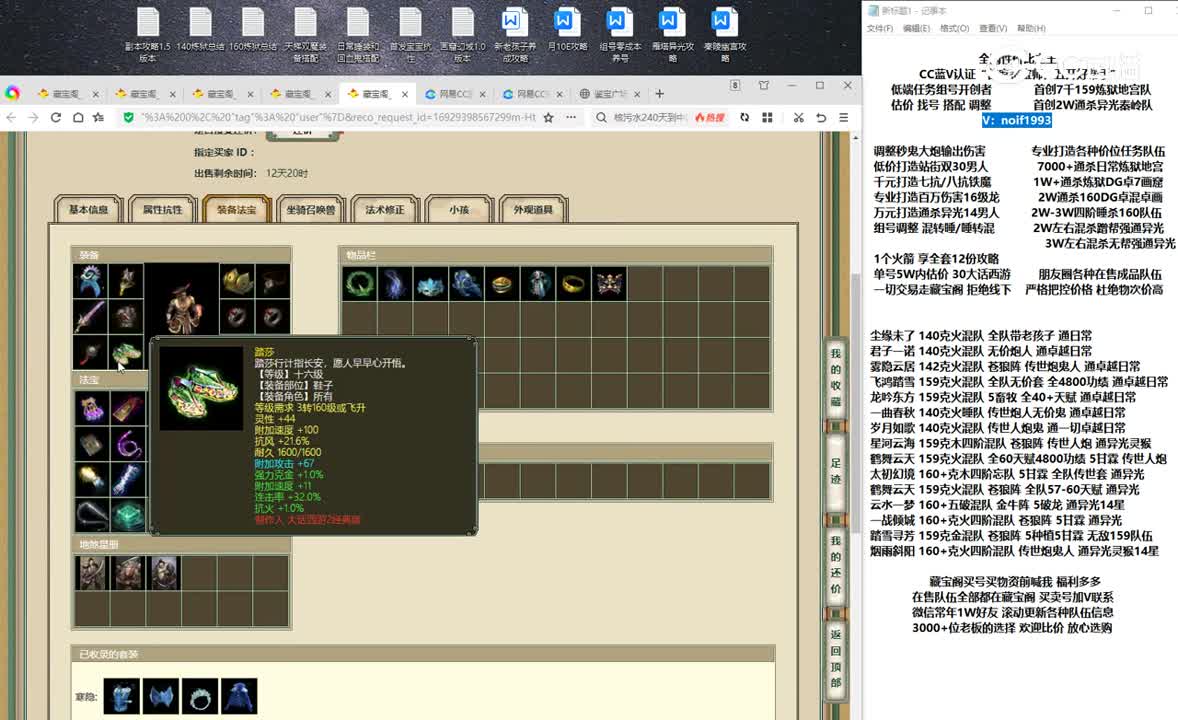Select the first portrait in 地煞星图
This screenshot has width=1178, height=720.
pos(92,573)
